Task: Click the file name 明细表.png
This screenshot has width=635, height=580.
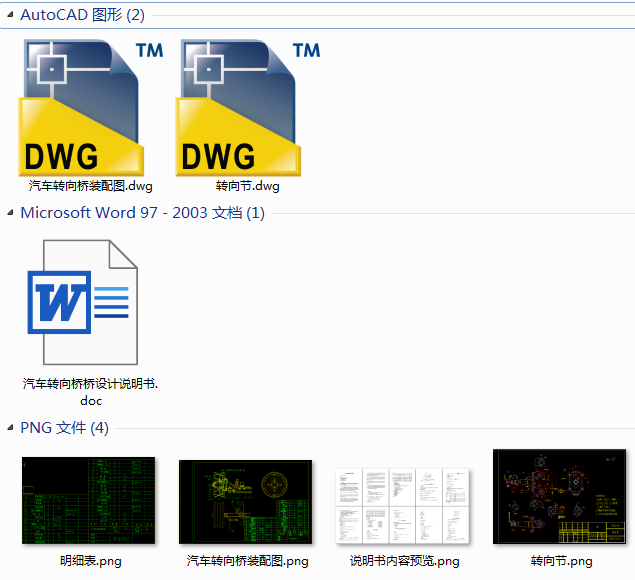Action: point(90,561)
